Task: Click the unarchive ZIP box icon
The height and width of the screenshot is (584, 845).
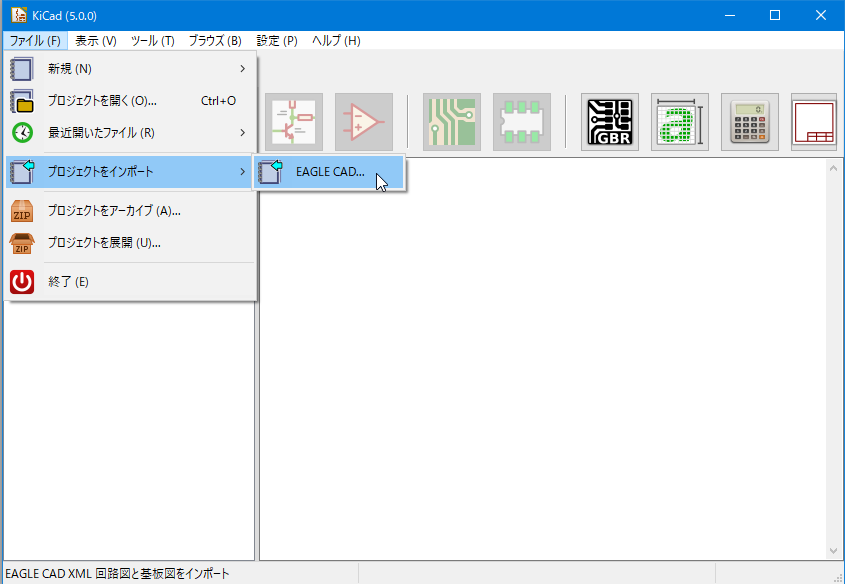Action: pos(22,244)
